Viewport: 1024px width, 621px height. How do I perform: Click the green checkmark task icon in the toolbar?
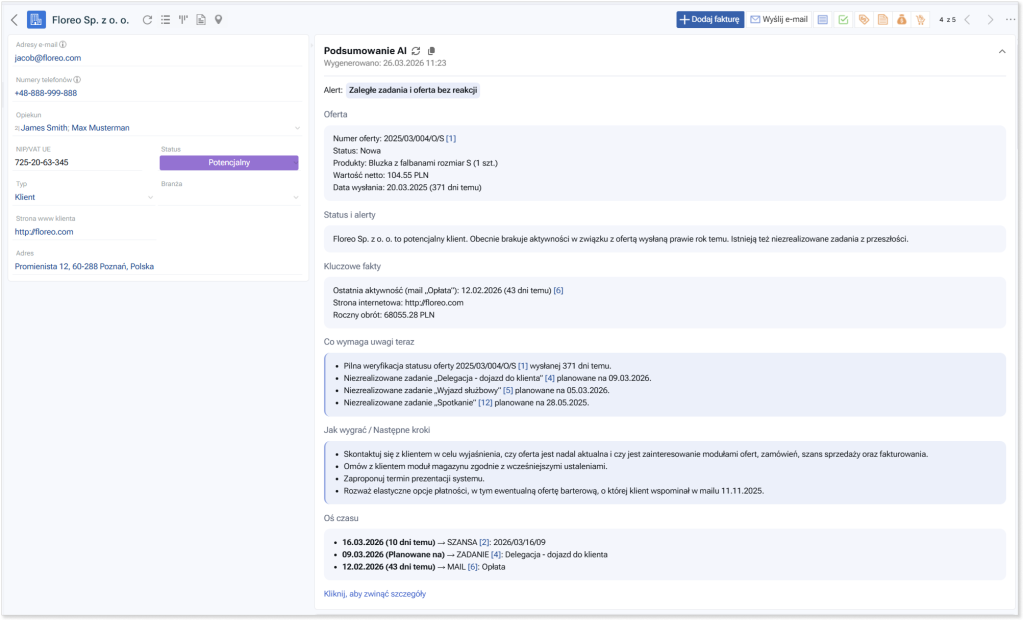[843, 19]
